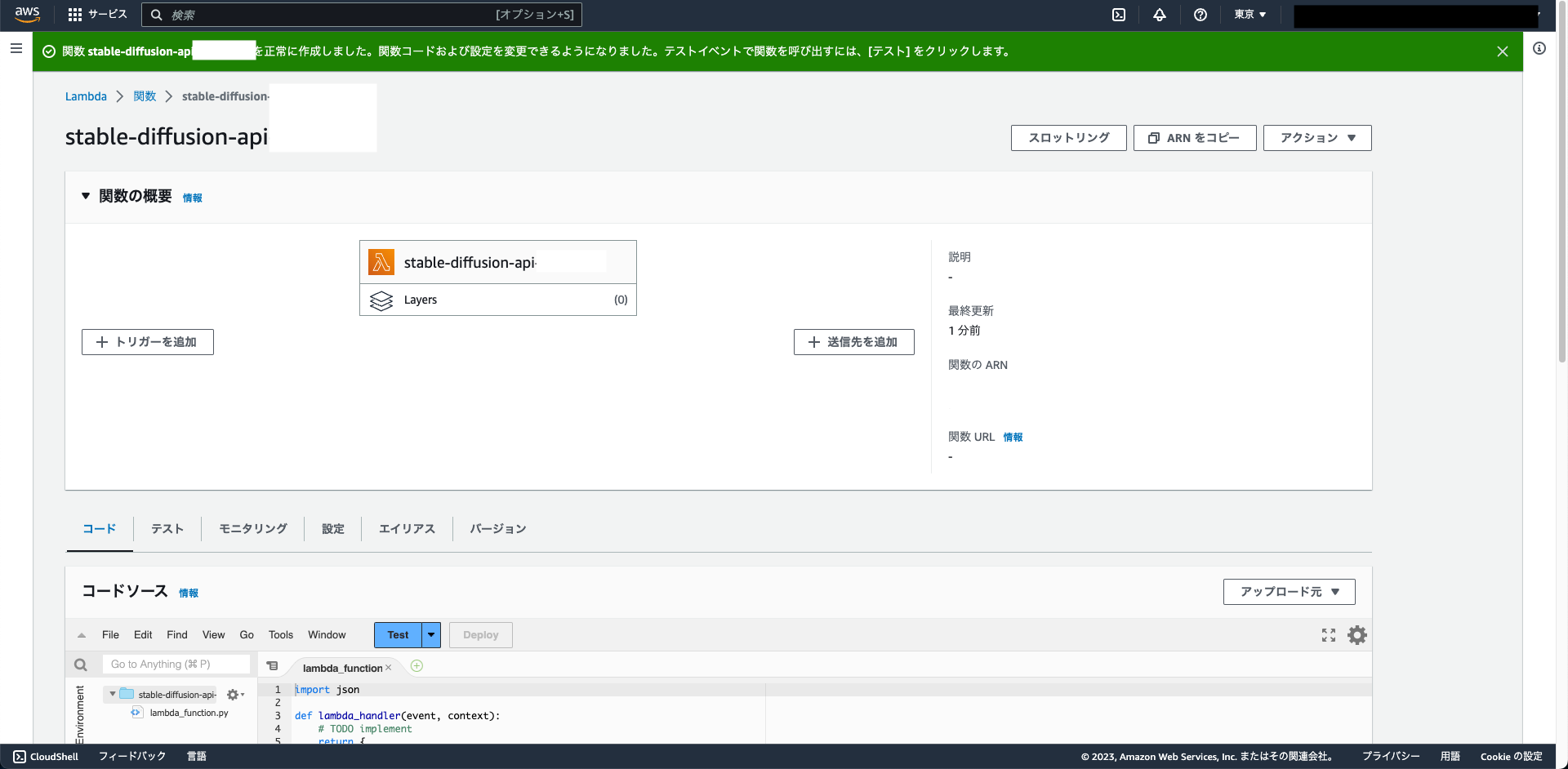Viewport: 1568px width, 769px height.
Task: Open the Tools menu in editor
Action: [x=281, y=635]
